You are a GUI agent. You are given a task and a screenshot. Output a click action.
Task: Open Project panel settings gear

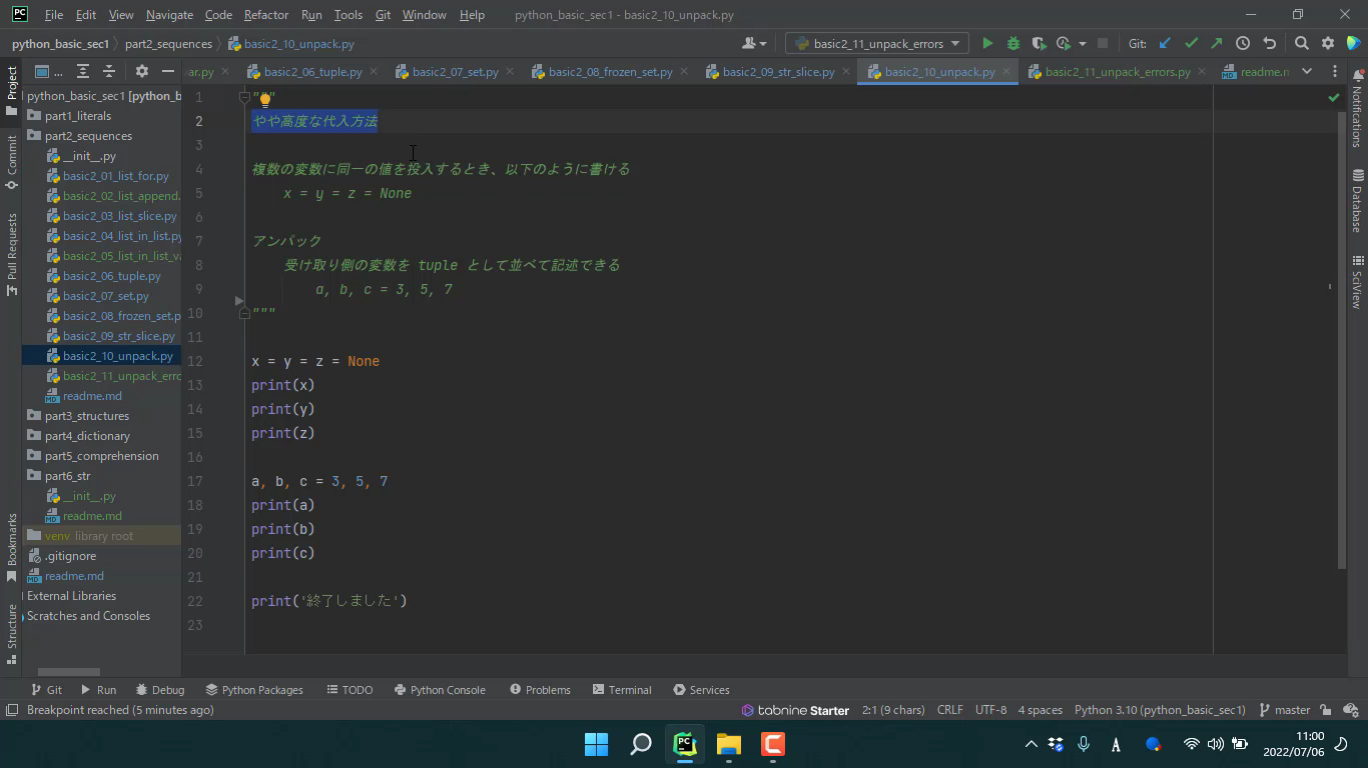click(141, 71)
